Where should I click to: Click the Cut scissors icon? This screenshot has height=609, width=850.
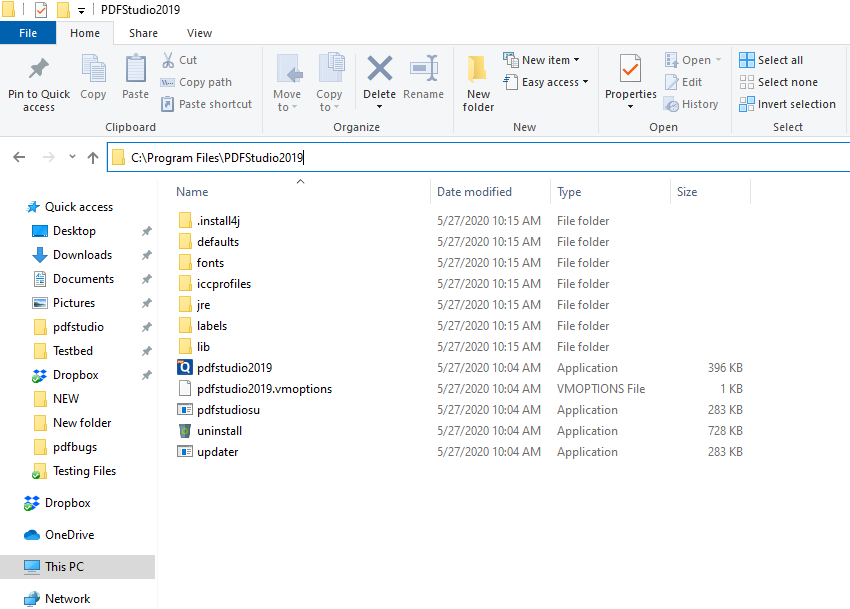tap(168, 60)
